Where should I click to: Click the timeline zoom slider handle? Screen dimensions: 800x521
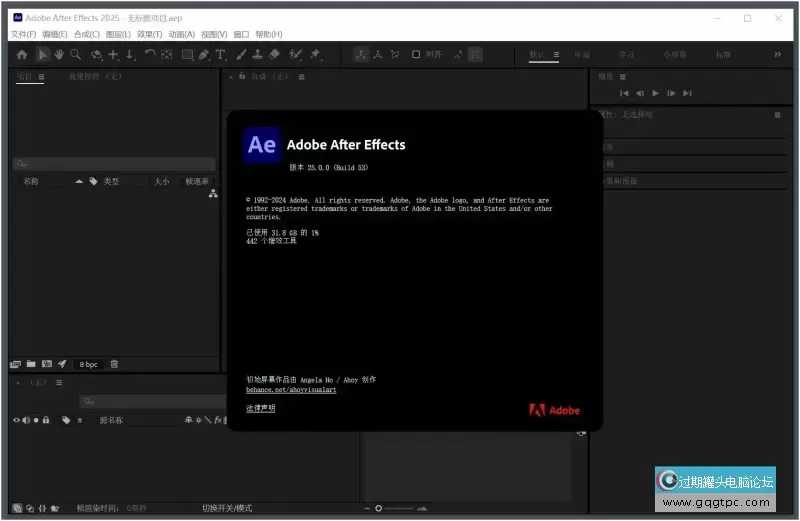coord(378,508)
